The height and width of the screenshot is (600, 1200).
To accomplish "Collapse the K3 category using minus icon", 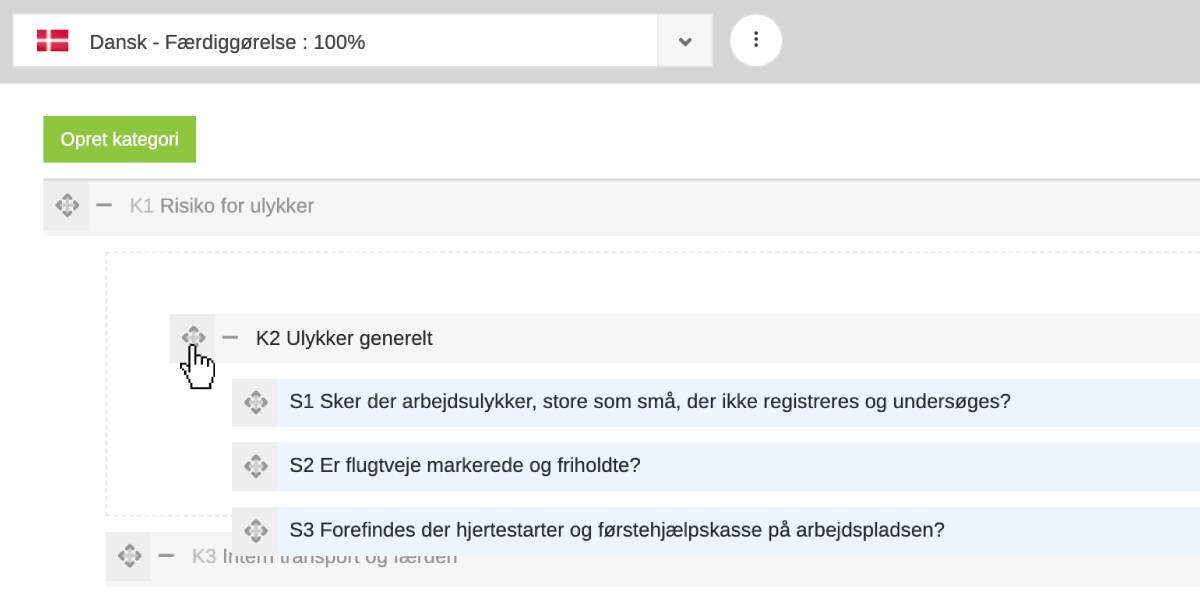I will [x=166, y=556].
